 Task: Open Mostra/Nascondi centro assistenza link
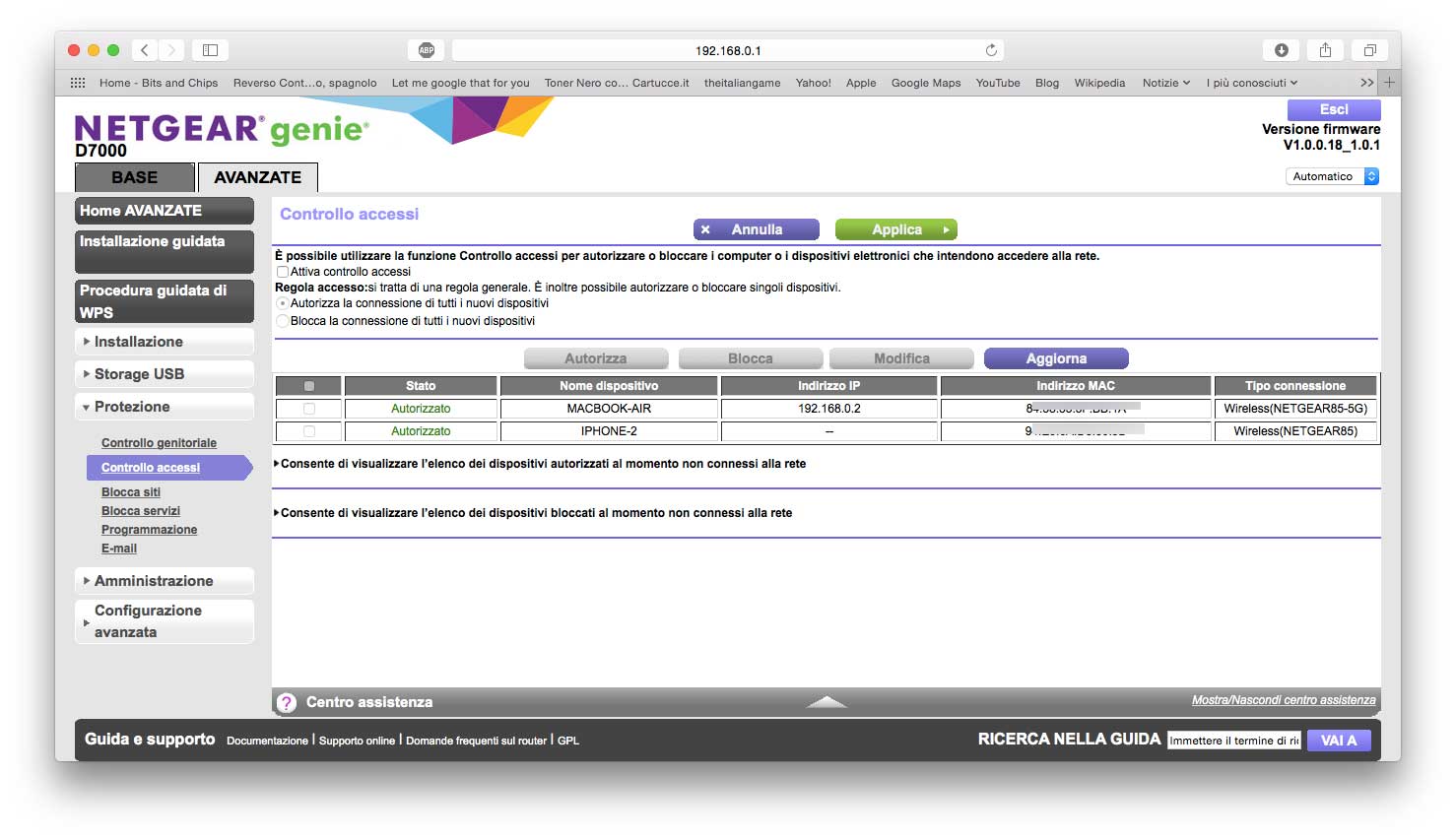[x=1284, y=700]
